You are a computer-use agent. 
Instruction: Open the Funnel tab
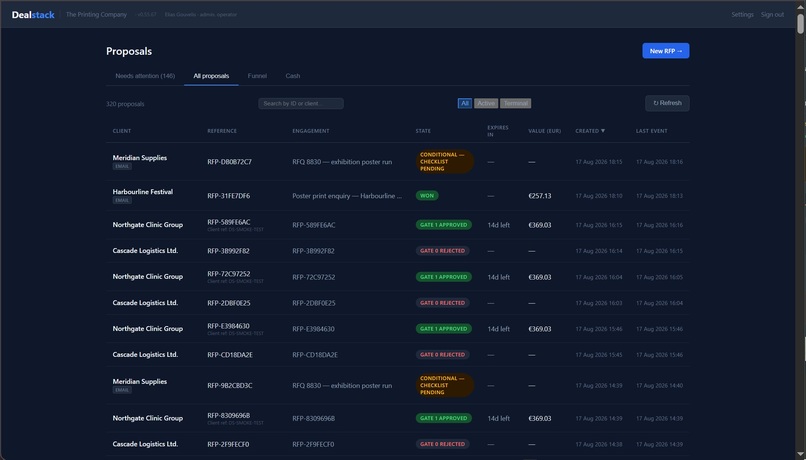pos(257,76)
